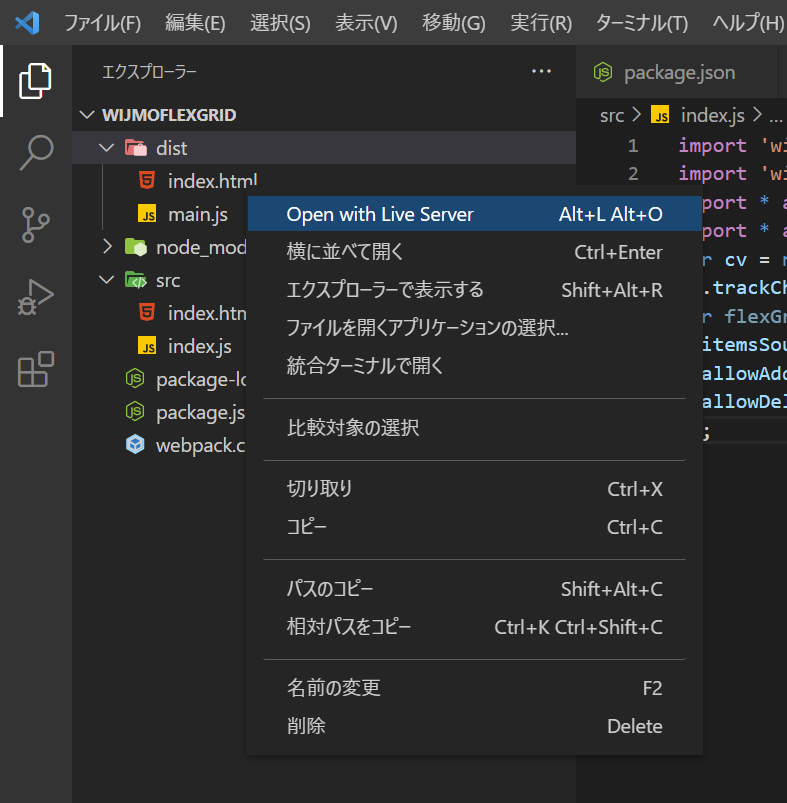Choose 横に並べて開く from context menu
Screen dimensions: 787x803
(475, 252)
